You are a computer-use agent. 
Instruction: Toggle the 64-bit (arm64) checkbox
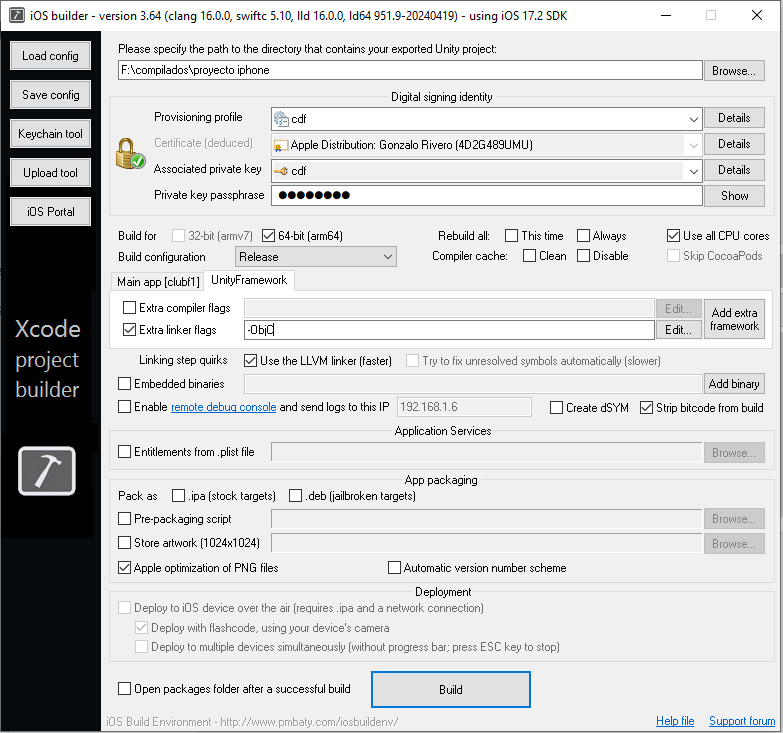click(269, 236)
